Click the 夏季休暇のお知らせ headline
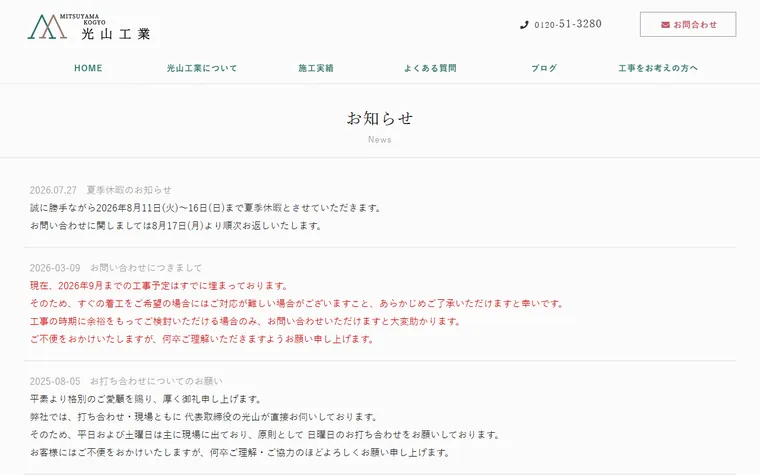Screen dimensions: 760x475 click(x=129, y=190)
